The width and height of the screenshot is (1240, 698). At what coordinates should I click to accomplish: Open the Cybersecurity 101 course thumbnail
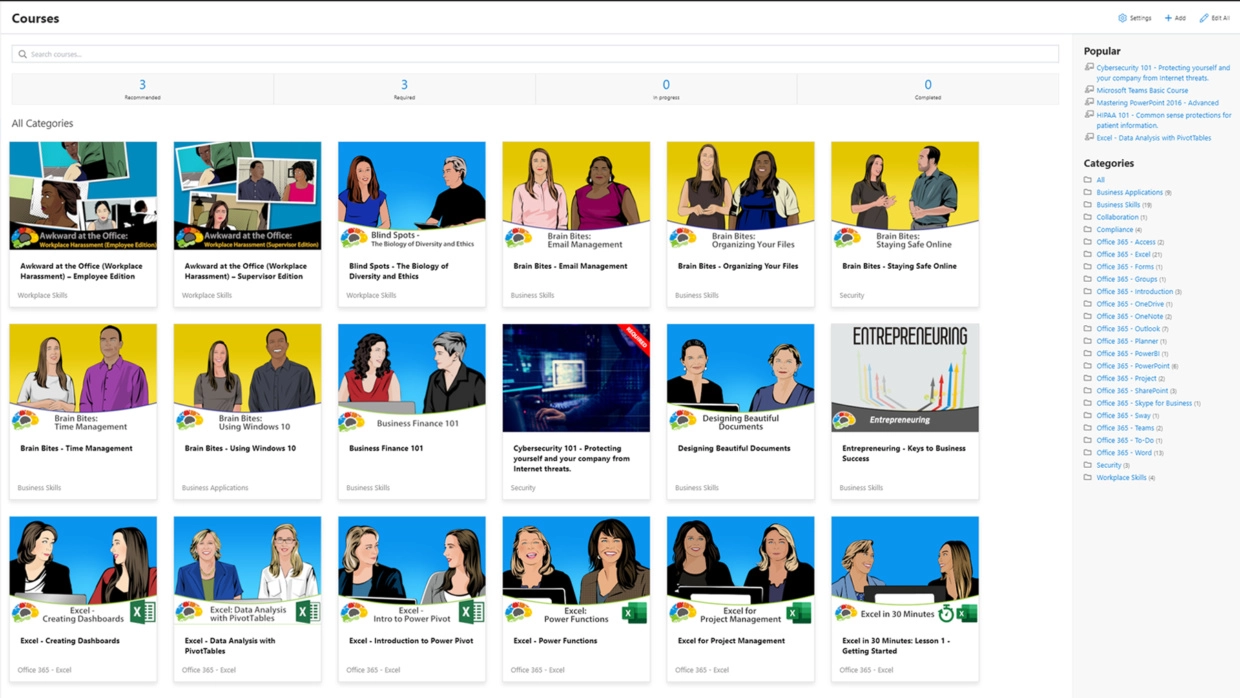[x=576, y=378]
